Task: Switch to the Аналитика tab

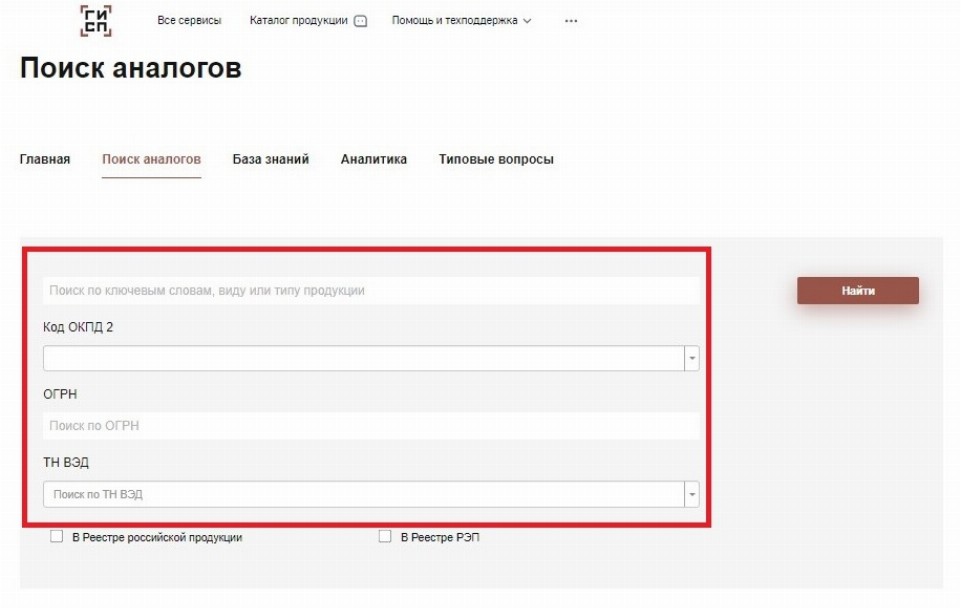Action: 373,159
